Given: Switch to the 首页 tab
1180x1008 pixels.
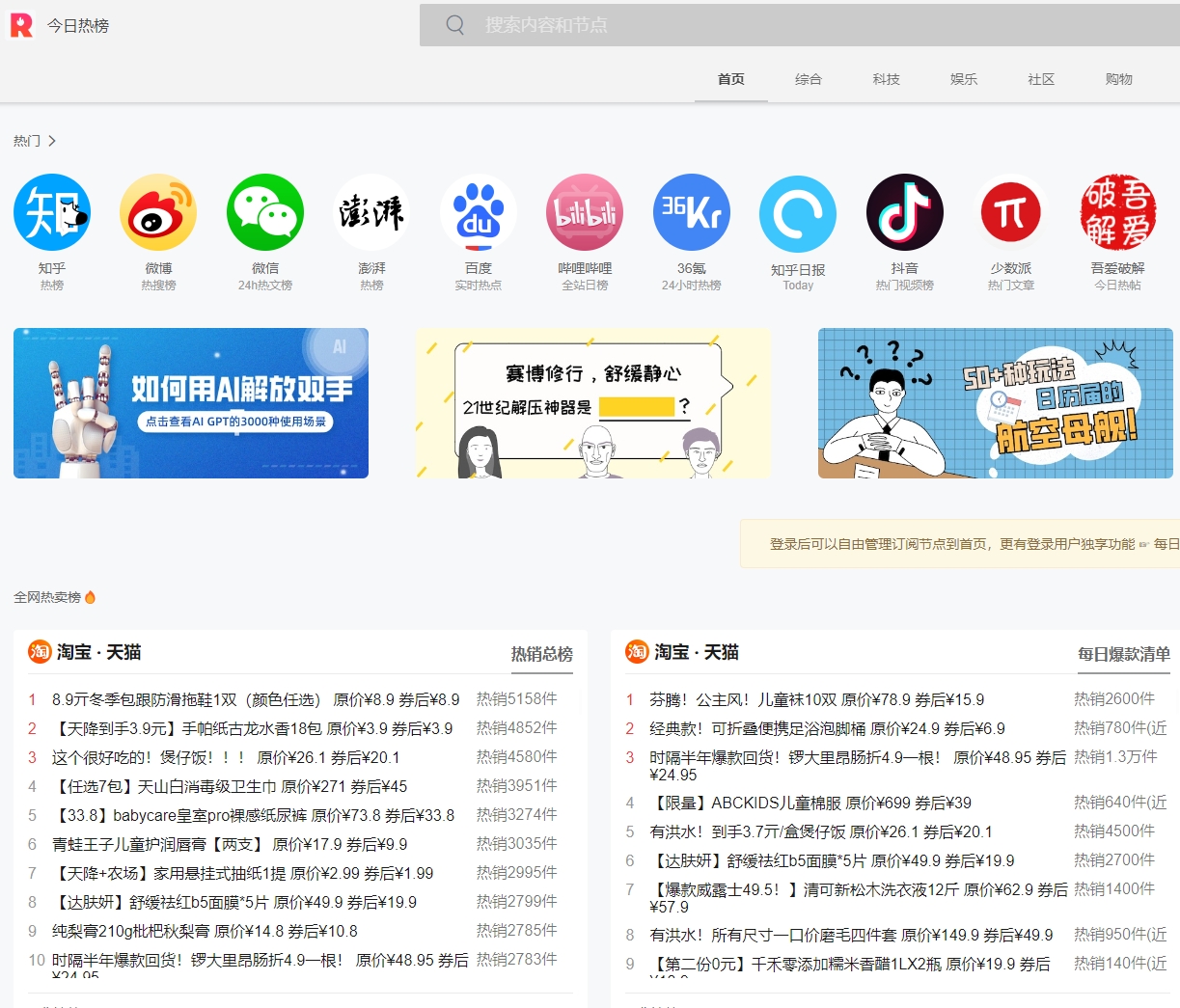Looking at the screenshot, I should [731, 79].
